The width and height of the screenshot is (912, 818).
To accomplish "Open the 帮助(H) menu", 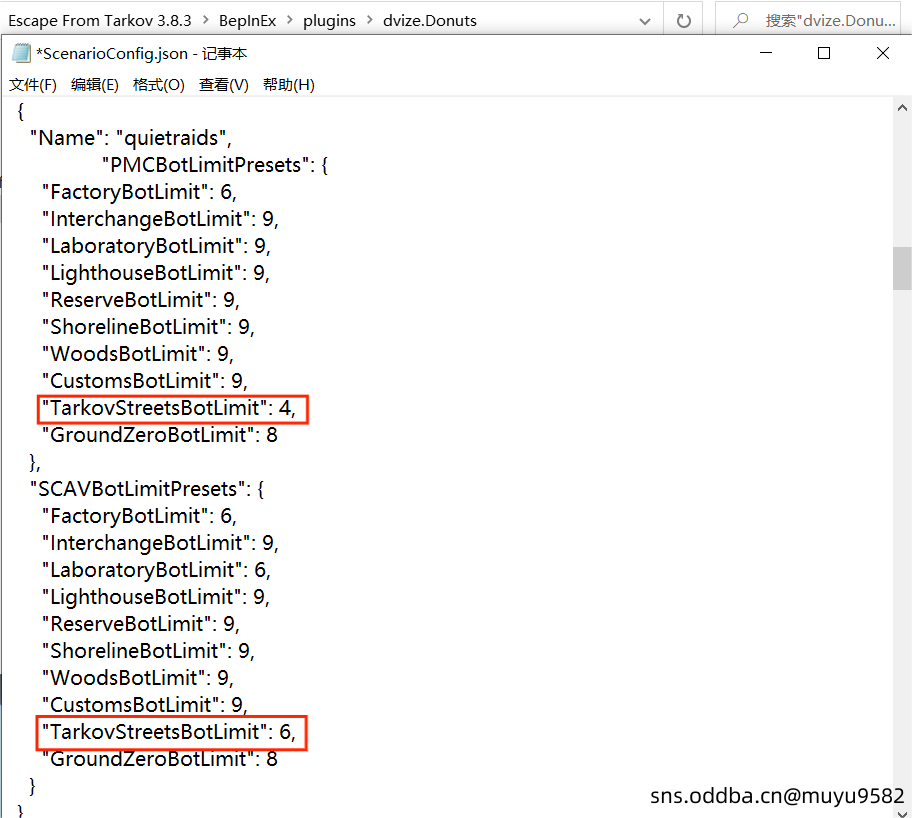I will (x=289, y=85).
